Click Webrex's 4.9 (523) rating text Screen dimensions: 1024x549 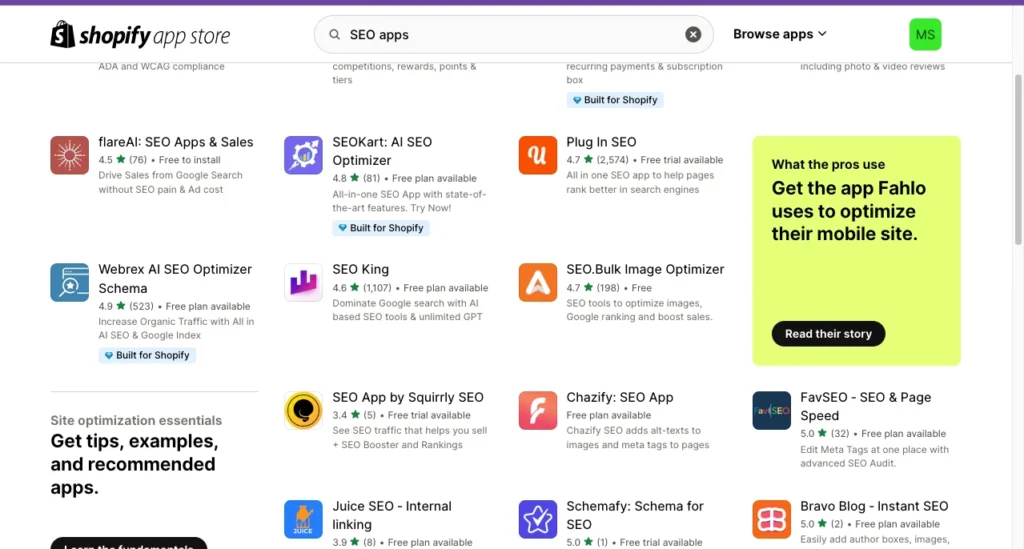pyautogui.click(x=125, y=306)
